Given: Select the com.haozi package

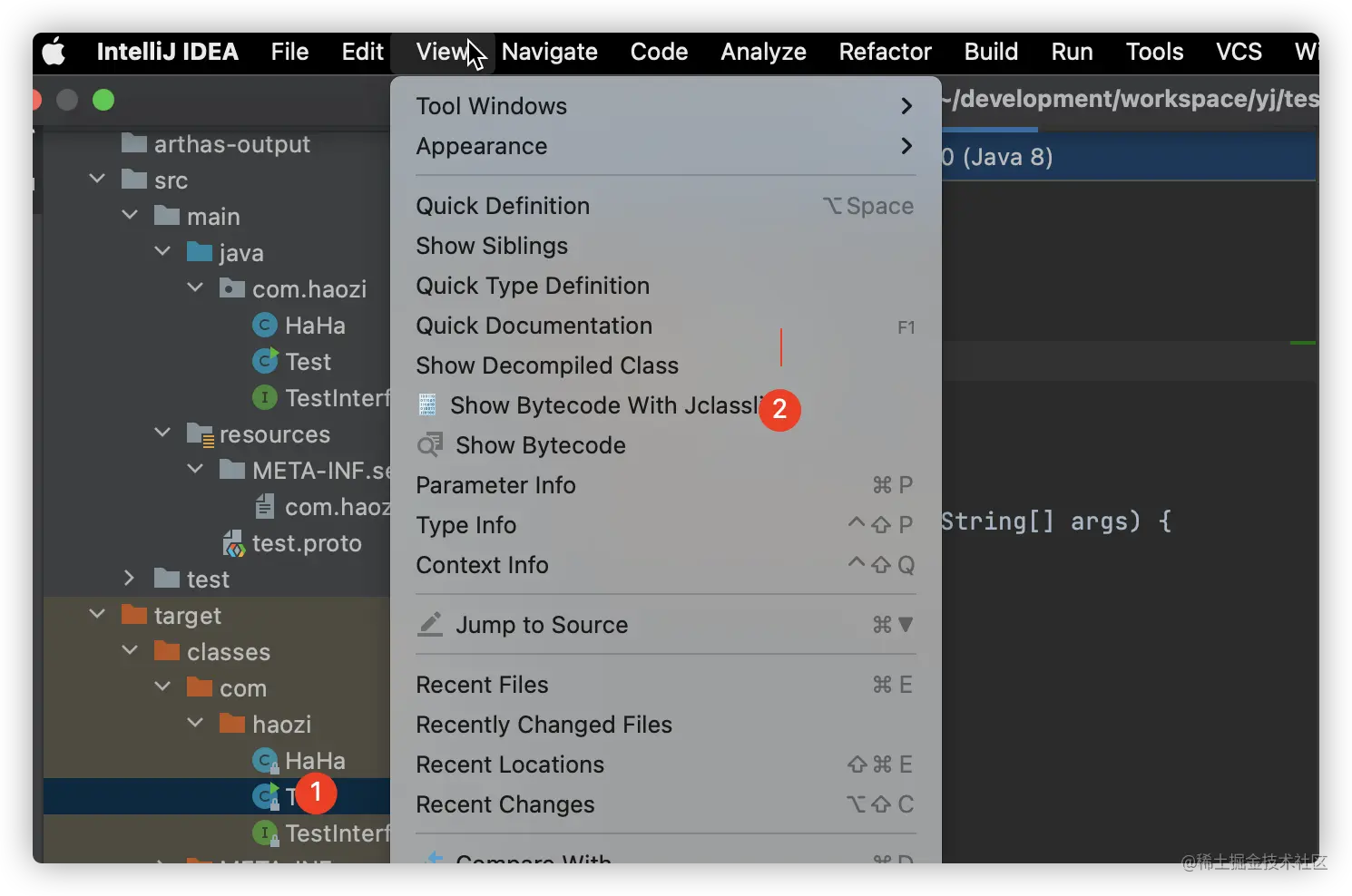Looking at the screenshot, I should pyautogui.click(x=309, y=289).
